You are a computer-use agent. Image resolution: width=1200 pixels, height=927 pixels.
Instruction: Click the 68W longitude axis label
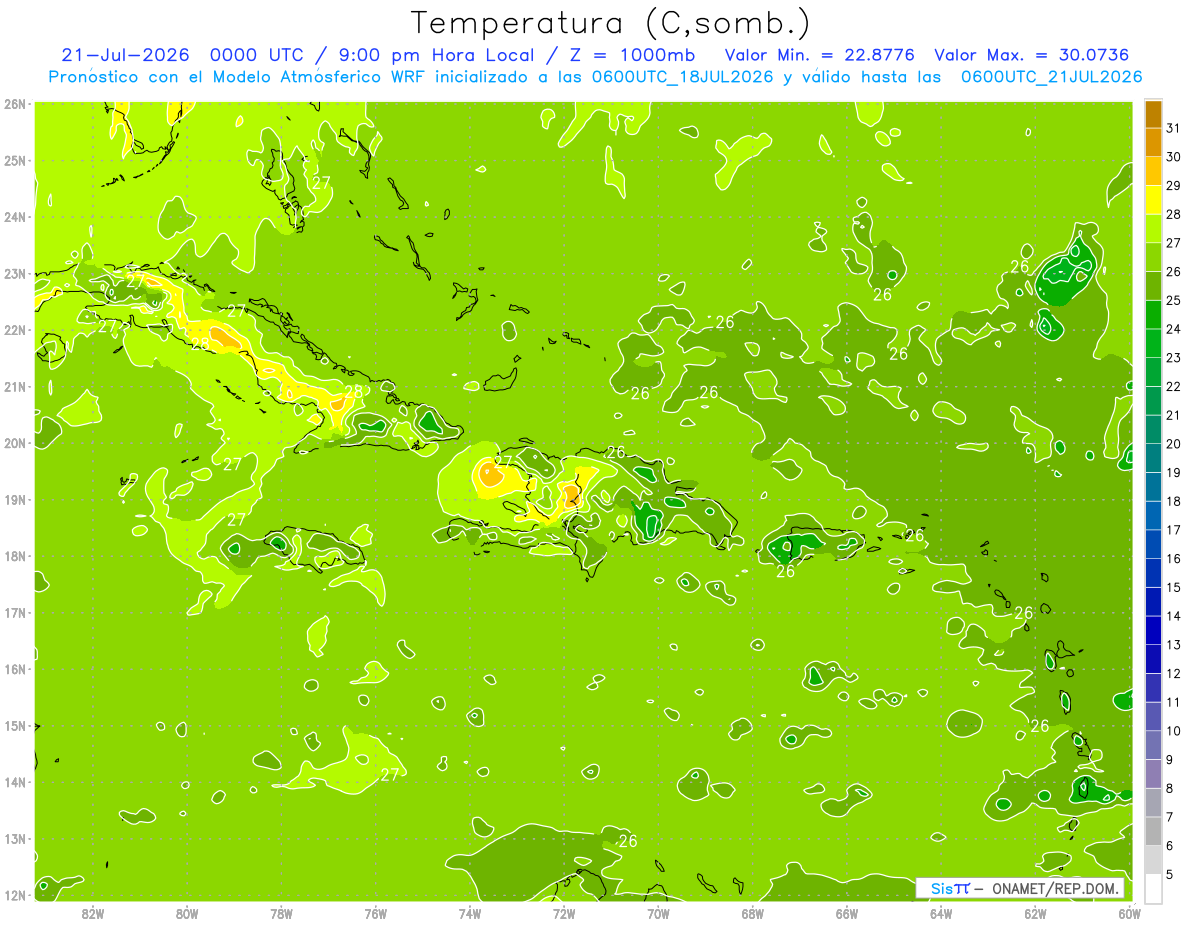[752, 913]
